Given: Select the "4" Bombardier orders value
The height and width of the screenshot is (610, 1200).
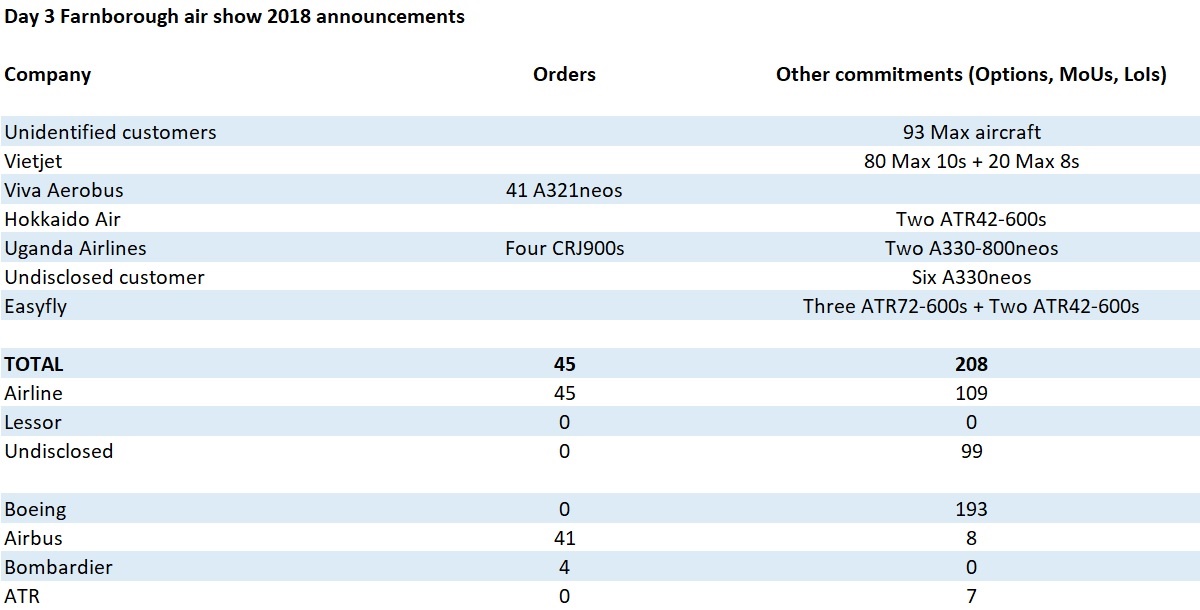Looking at the screenshot, I should [564, 567].
